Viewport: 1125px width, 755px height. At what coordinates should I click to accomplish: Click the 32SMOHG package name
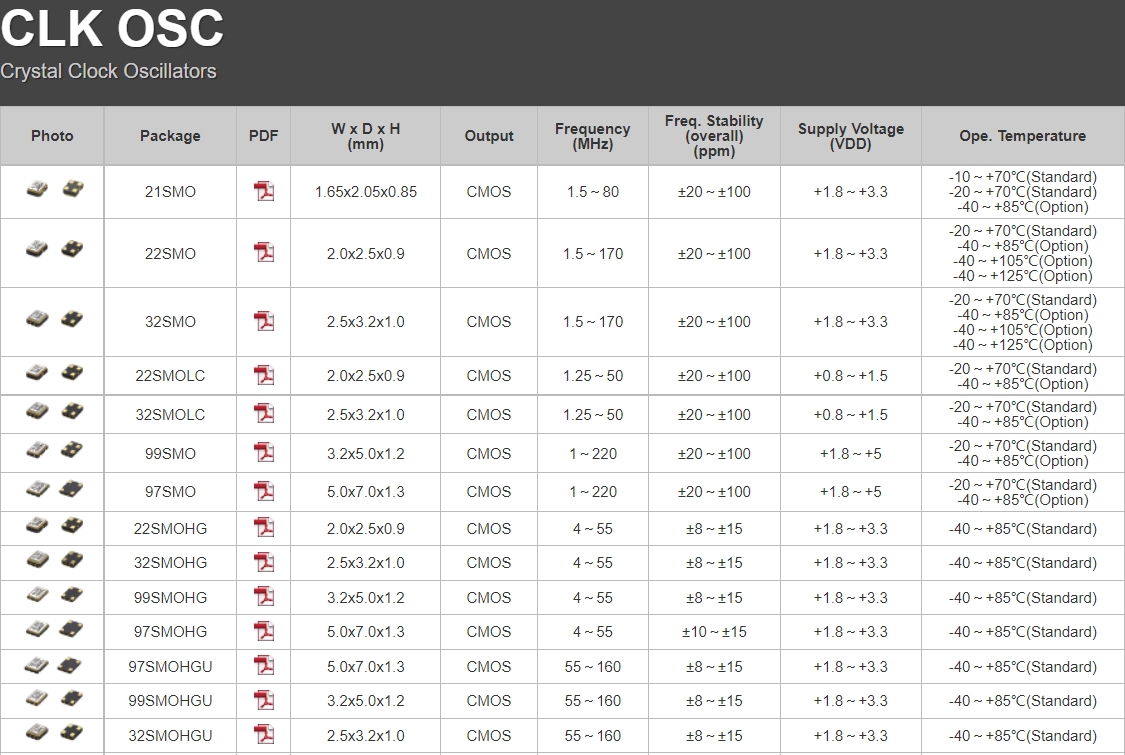(170, 563)
